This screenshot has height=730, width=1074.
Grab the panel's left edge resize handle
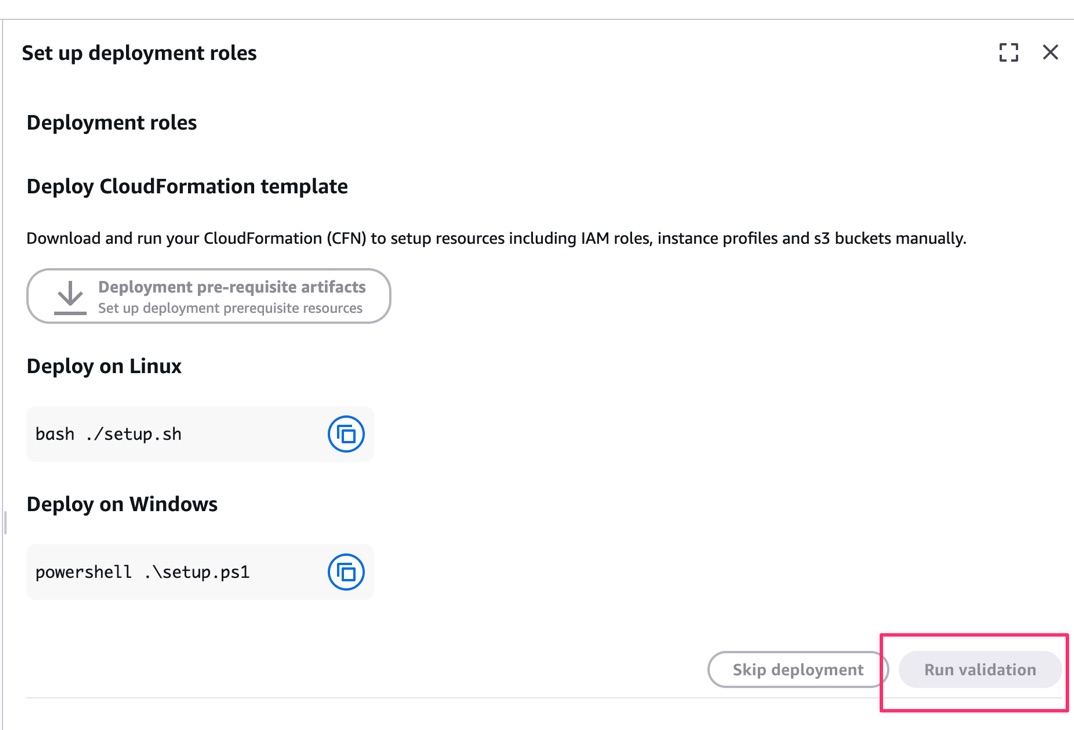tap(5, 522)
